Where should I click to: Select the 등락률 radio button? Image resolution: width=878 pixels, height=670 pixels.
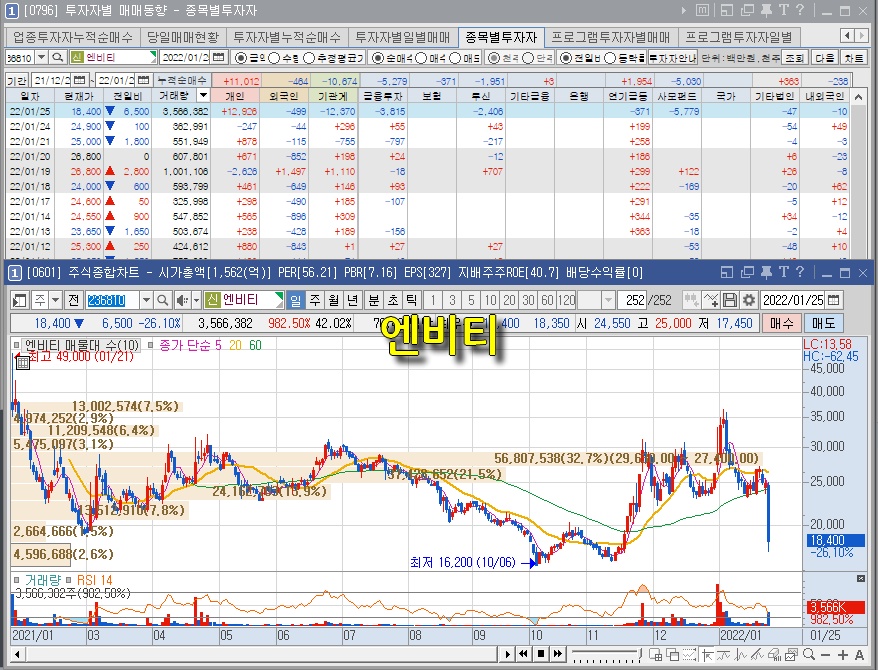point(610,58)
